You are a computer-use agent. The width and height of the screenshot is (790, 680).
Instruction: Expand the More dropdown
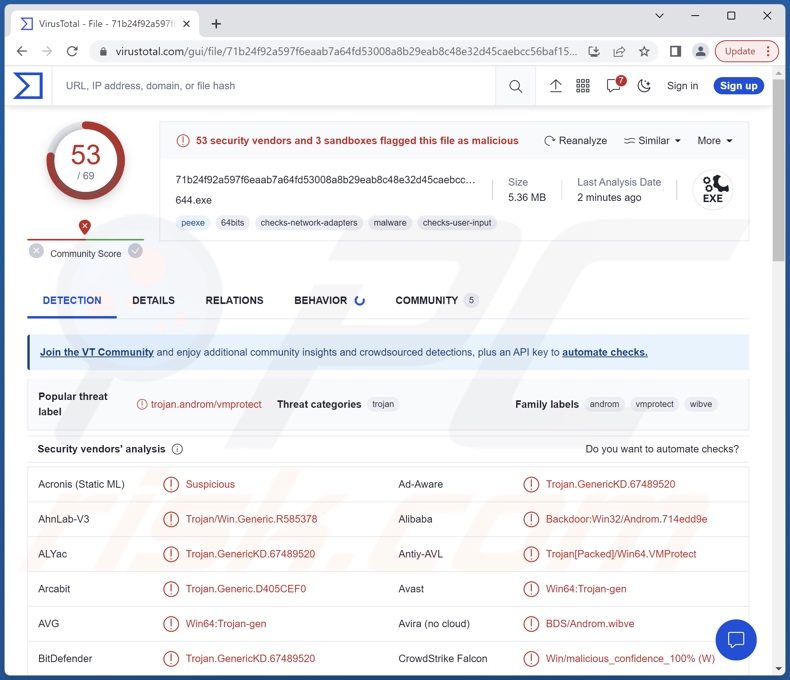715,141
